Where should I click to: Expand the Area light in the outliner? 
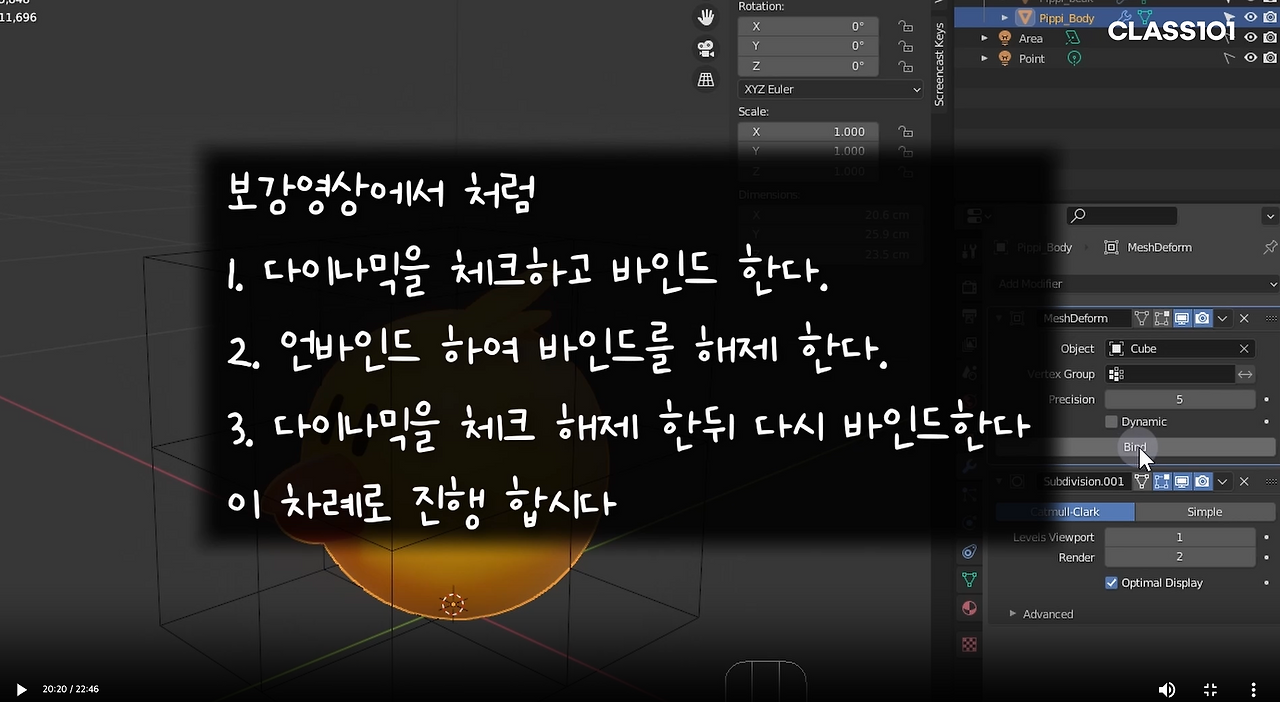(x=984, y=38)
